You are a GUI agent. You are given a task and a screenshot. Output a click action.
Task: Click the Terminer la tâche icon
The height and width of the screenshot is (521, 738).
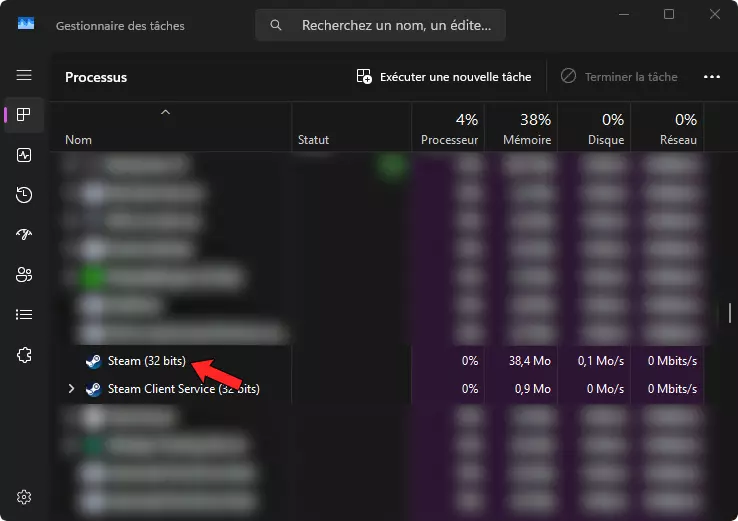[x=568, y=76]
